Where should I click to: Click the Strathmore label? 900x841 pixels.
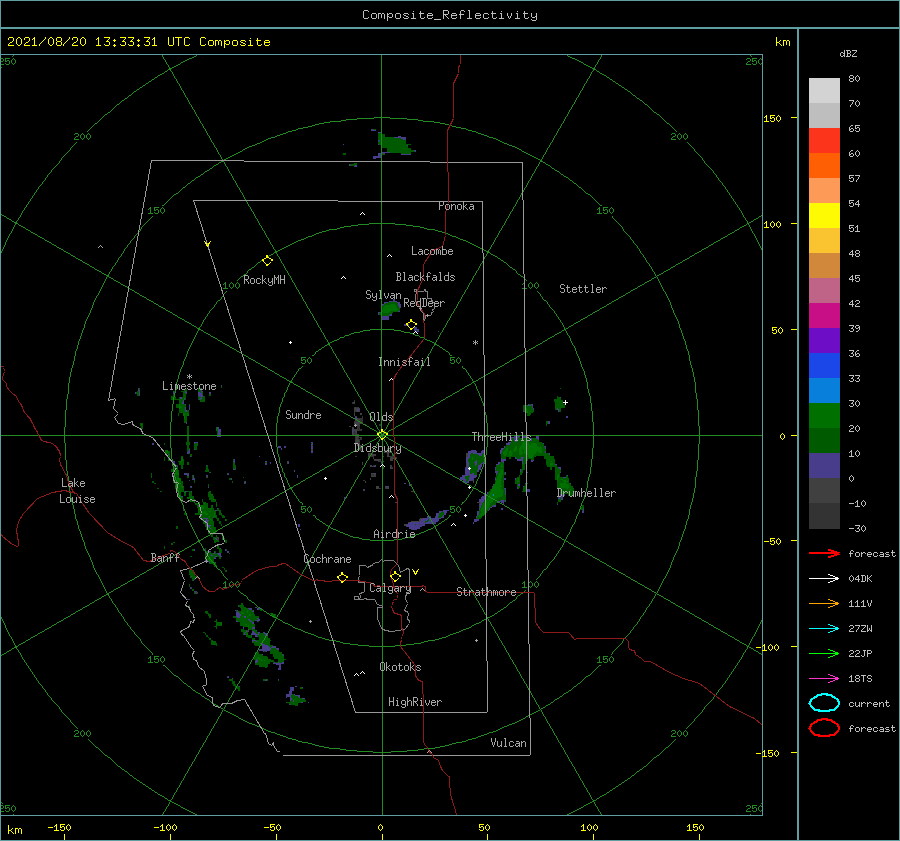486,592
